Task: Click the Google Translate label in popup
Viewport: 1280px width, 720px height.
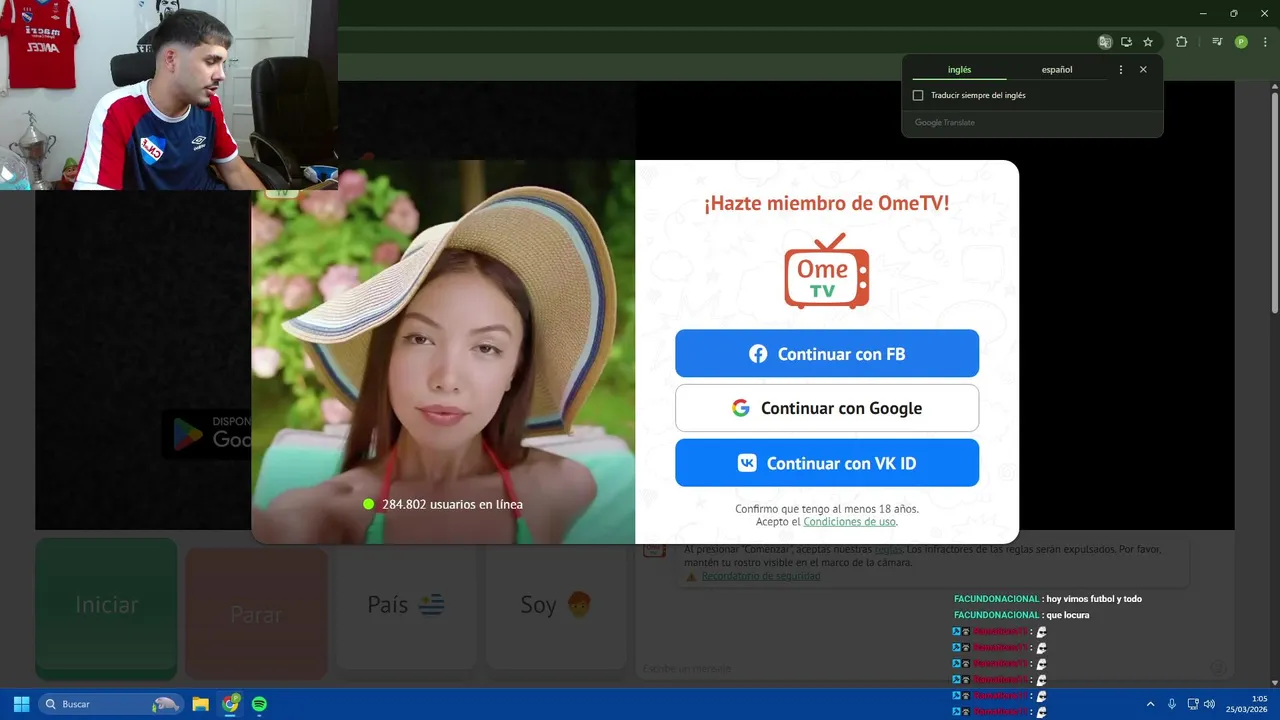Action: pyautogui.click(x=945, y=122)
